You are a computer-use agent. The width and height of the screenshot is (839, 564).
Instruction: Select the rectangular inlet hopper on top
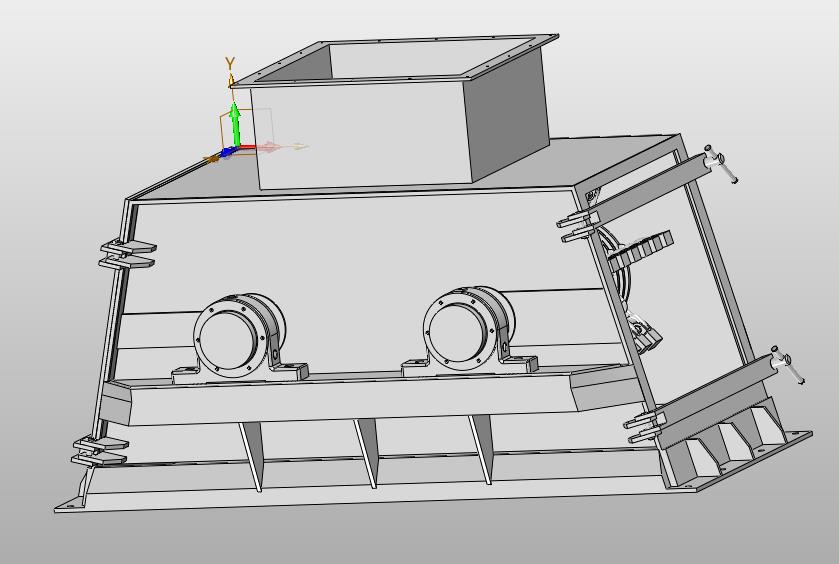click(x=396, y=112)
